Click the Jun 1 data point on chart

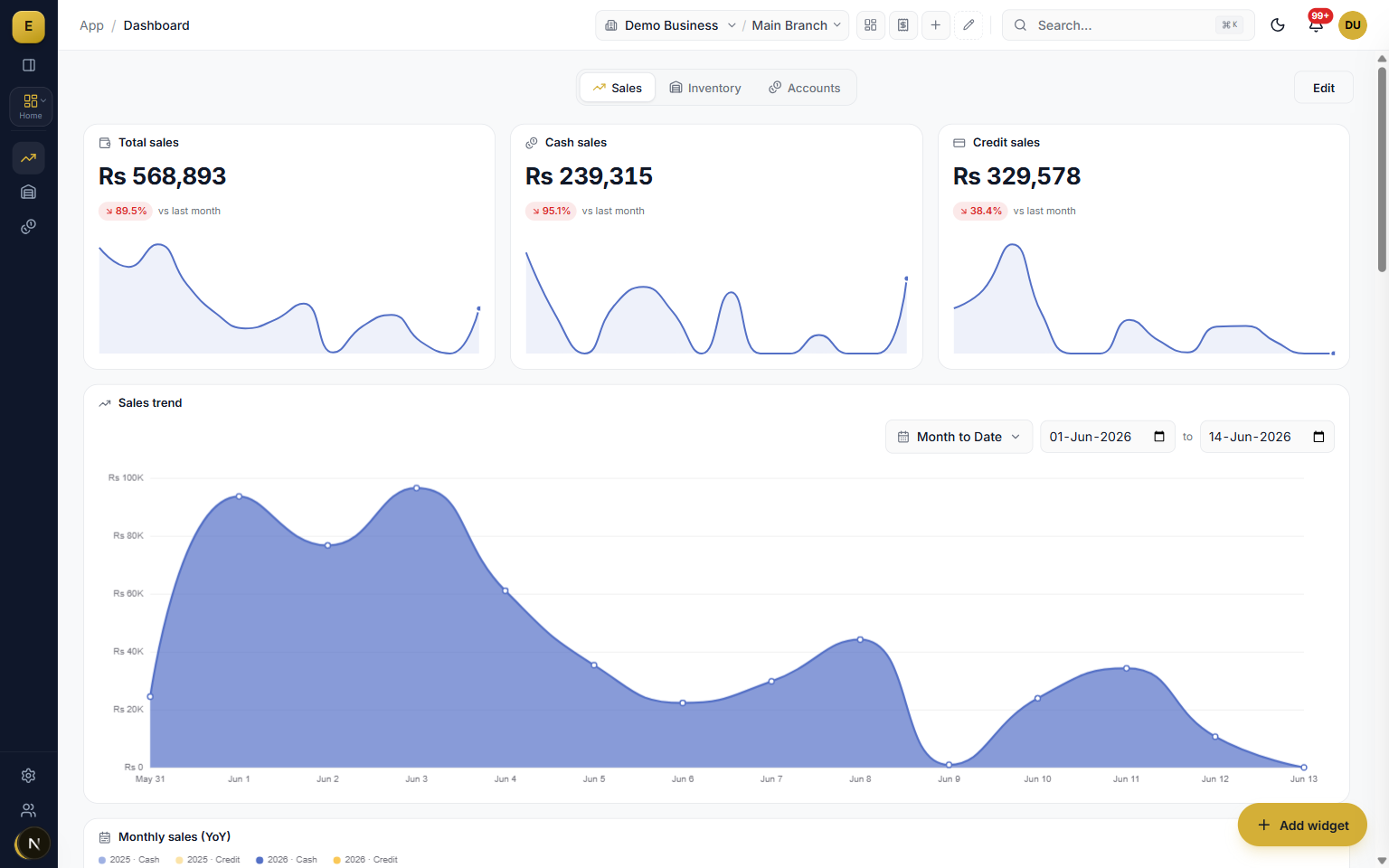pyautogui.click(x=239, y=496)
